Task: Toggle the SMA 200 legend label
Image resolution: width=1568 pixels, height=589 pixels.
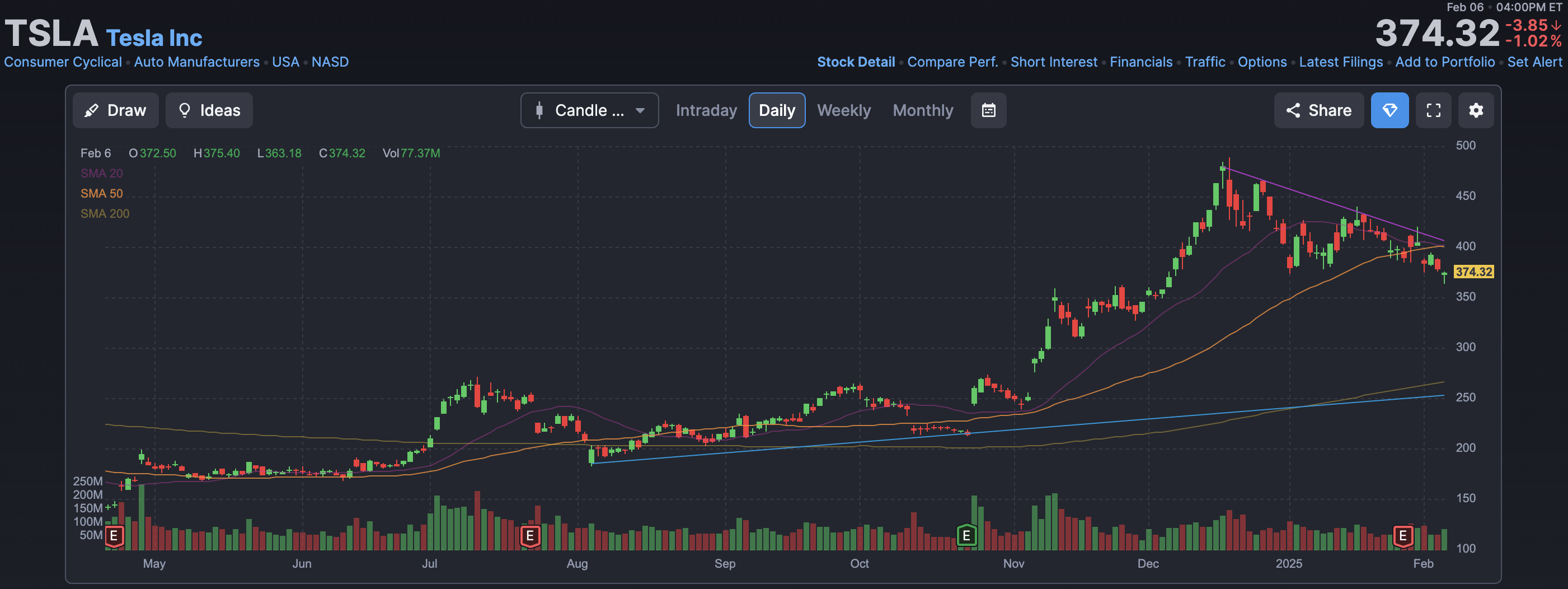Action: click(x=105, y=213)
